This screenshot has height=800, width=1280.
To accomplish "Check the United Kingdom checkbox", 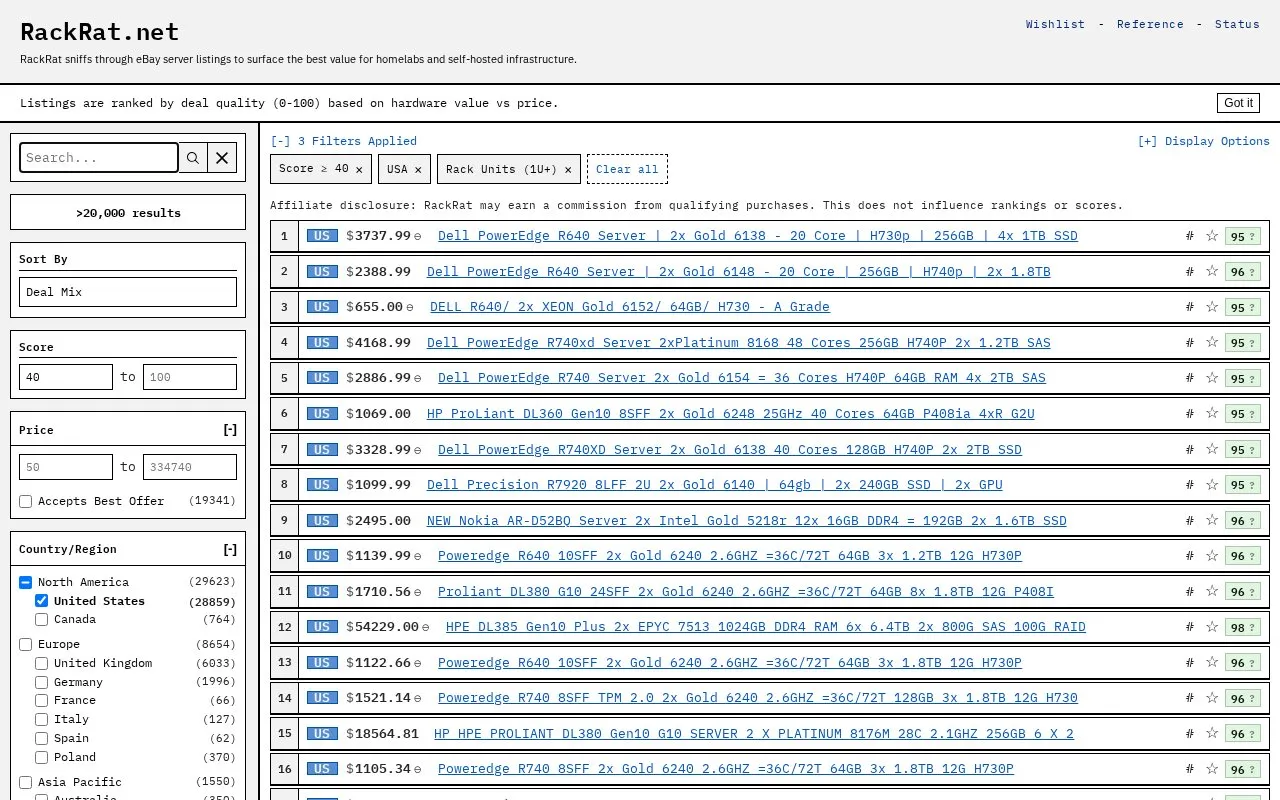I will coord(42,663).
